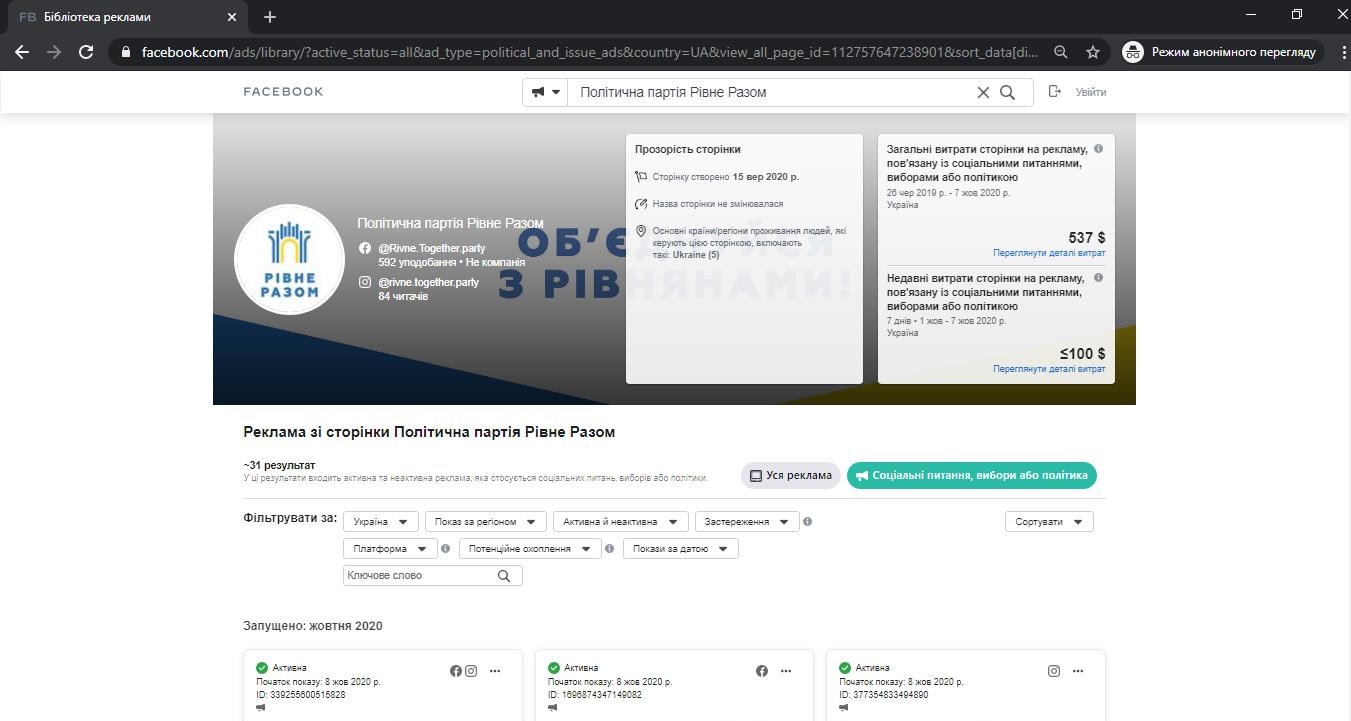Screen dimensions: 1351x721
Task: Click the incognito mode indicator
Action: 1220,52
